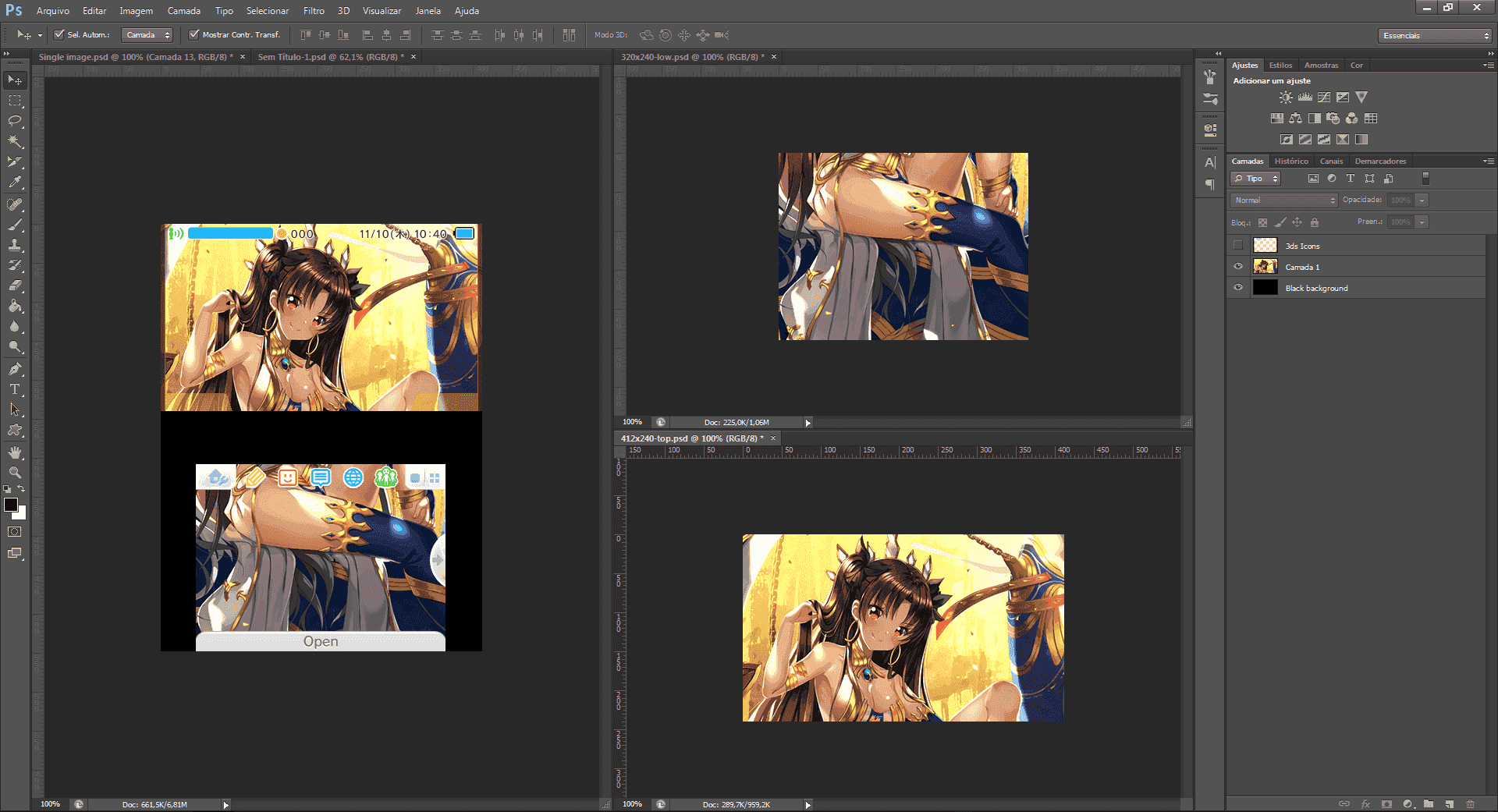
Task: Select the History Brush tool
Action: pos(15,265)
